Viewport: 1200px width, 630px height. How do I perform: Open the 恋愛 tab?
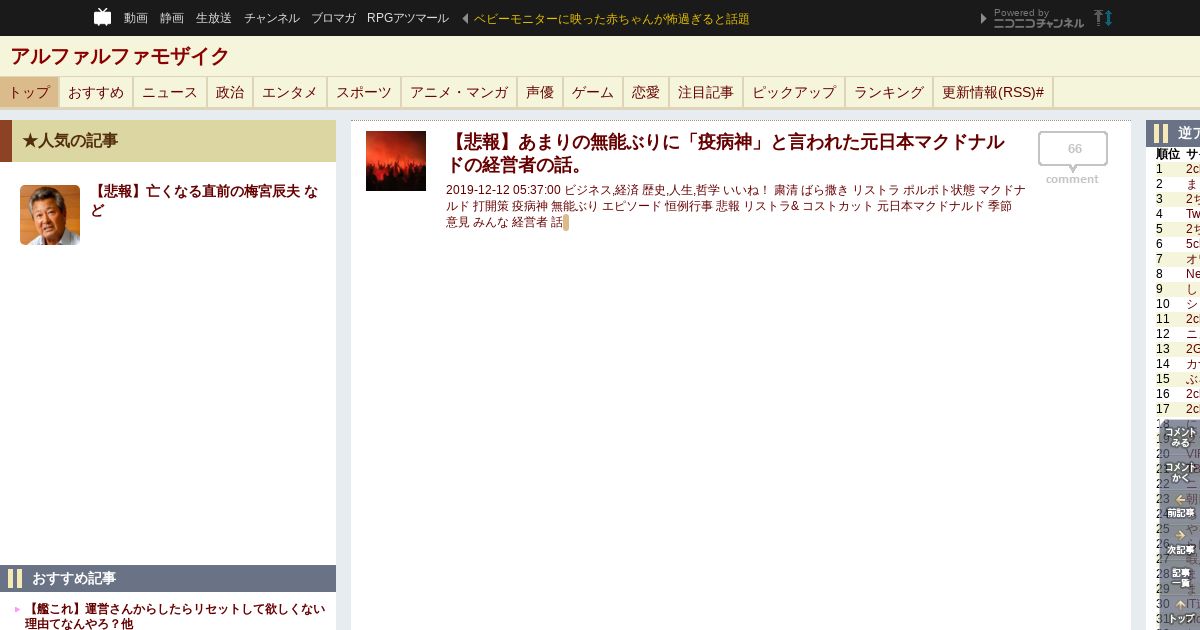(x=646, y=92)
